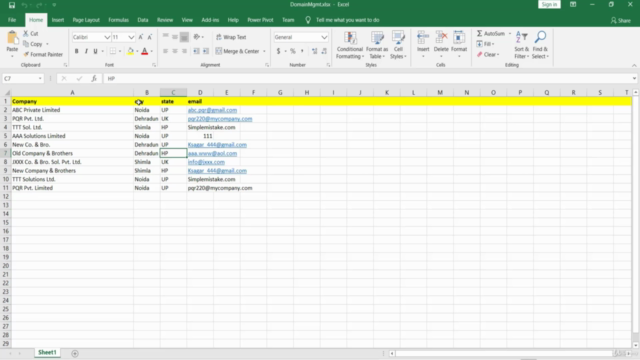This screenshot has height=360, width=640.
Task: Click Insert Function fx icon
Action: point(94,78)
